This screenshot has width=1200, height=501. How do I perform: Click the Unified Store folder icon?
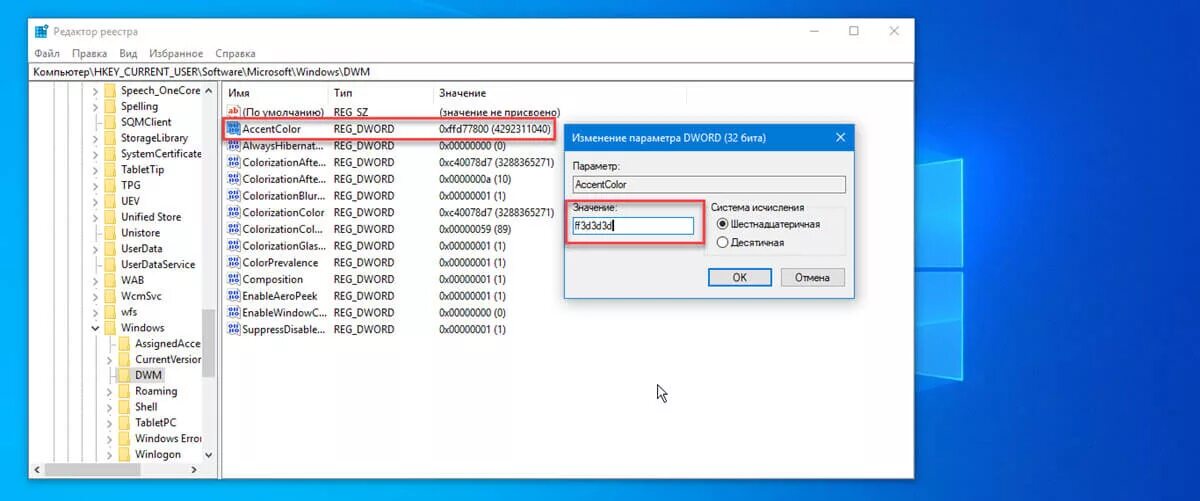point(110,217)
